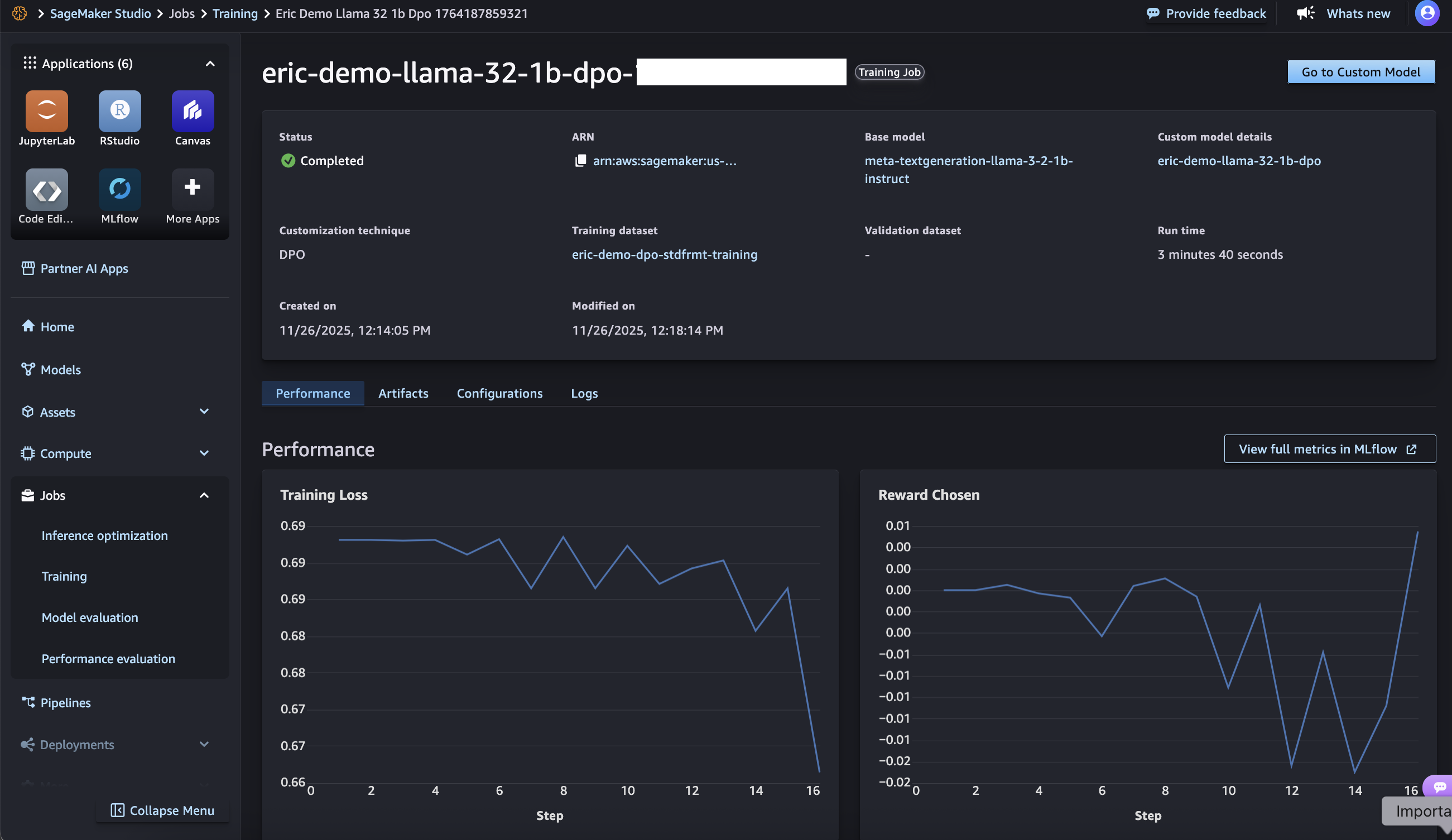Click the Partner AI Apps store icon

pyautogui.click(x=28, y=268)
